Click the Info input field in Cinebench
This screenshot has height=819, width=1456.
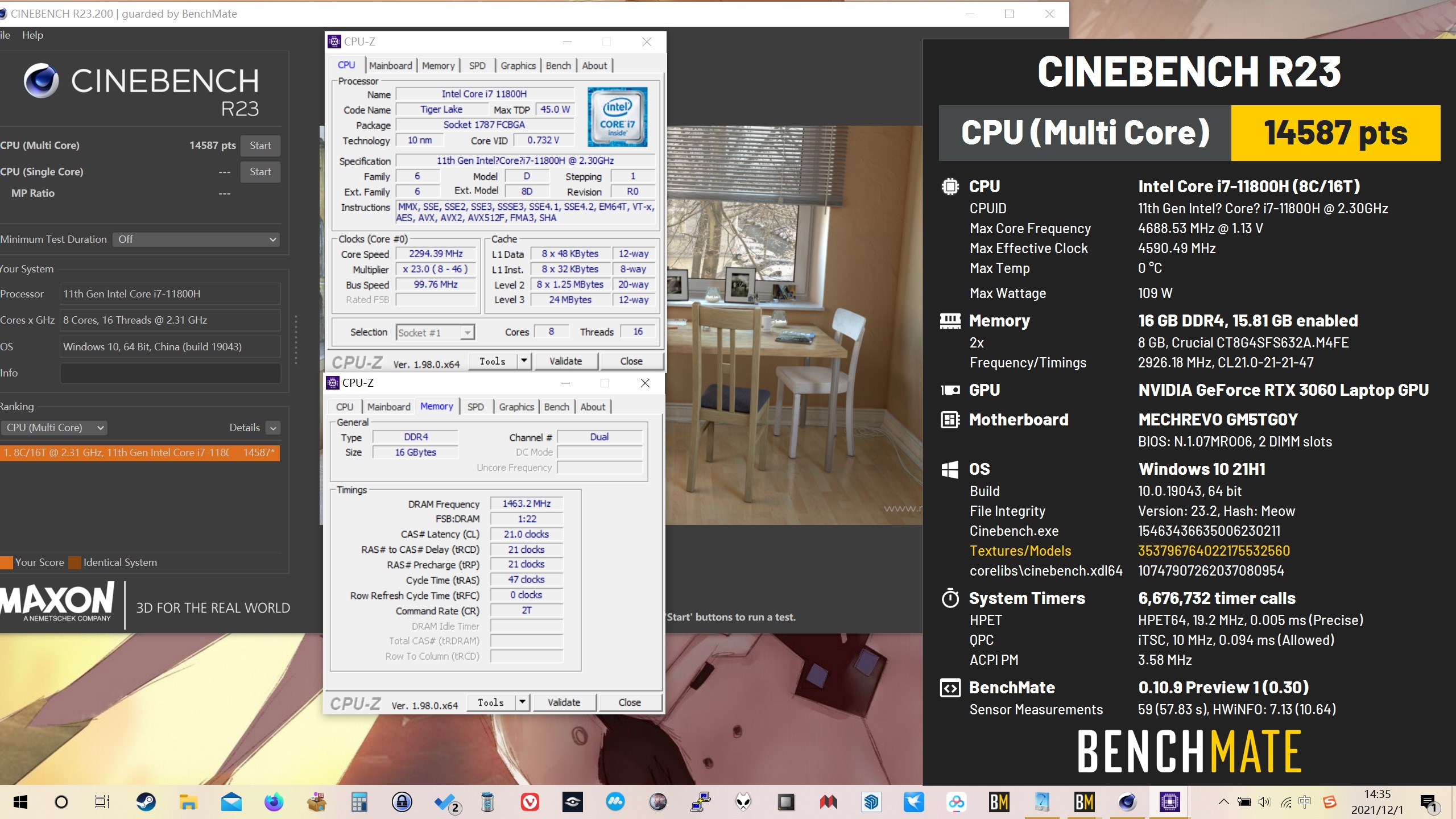point(170,373)
